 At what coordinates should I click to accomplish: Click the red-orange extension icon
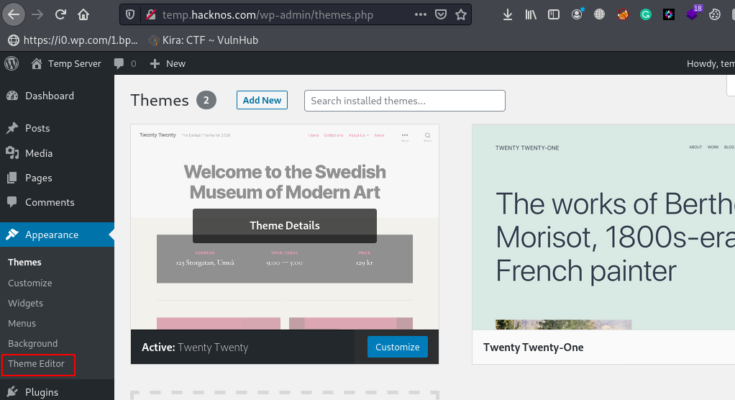(x=622, y=15)
